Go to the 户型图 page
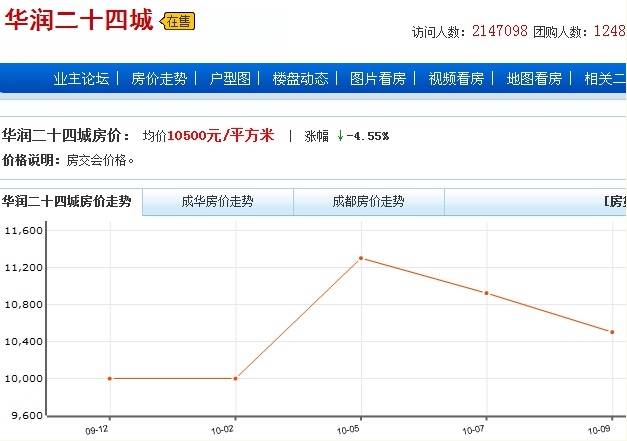The image size is (627, 441). click(x=230, y=78)
